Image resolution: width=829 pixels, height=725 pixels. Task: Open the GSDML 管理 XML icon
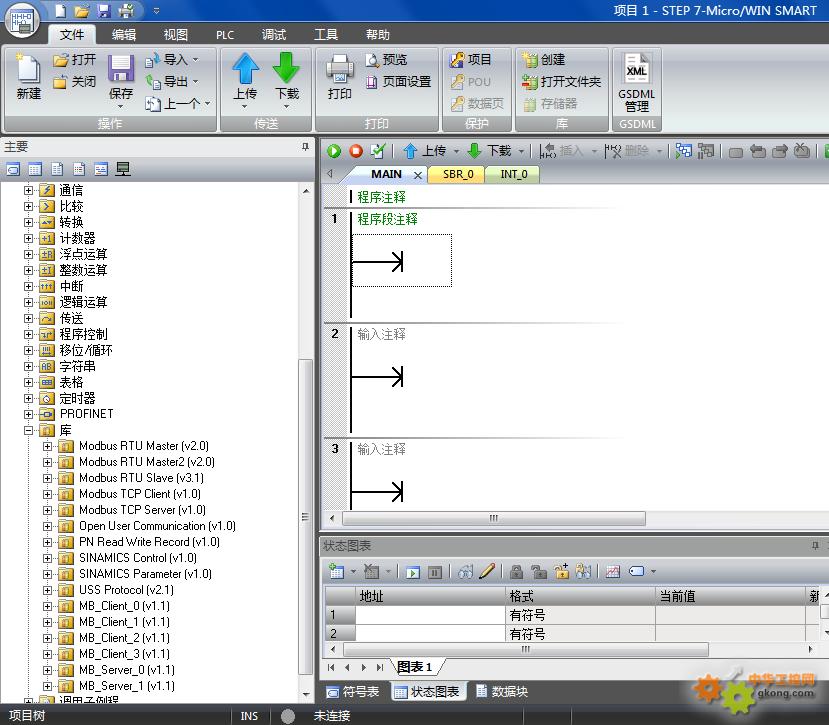(637, 69)
